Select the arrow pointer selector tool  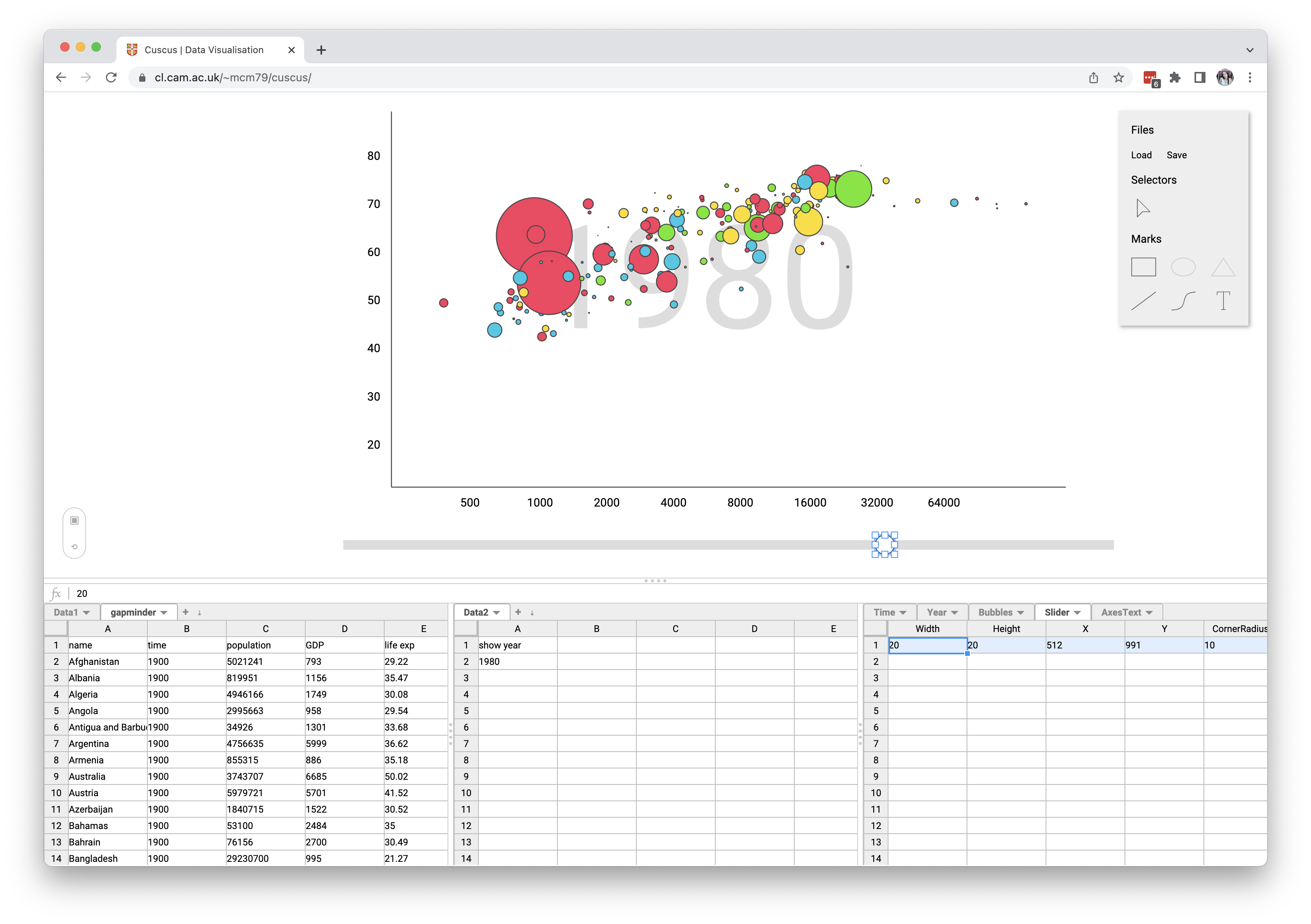click(1143, 208)
